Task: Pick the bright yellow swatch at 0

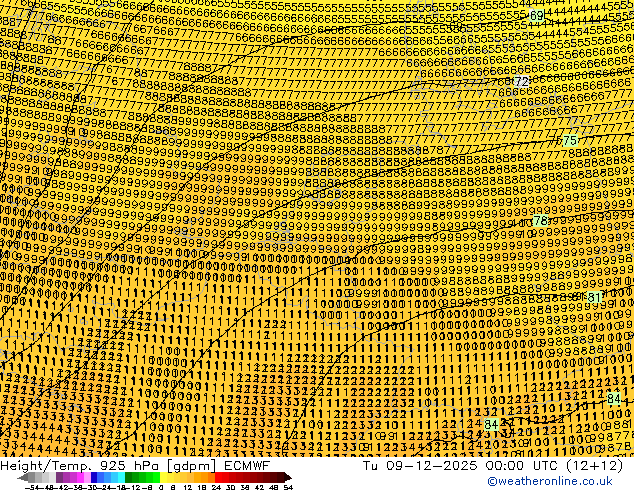Action: point(163,478)
